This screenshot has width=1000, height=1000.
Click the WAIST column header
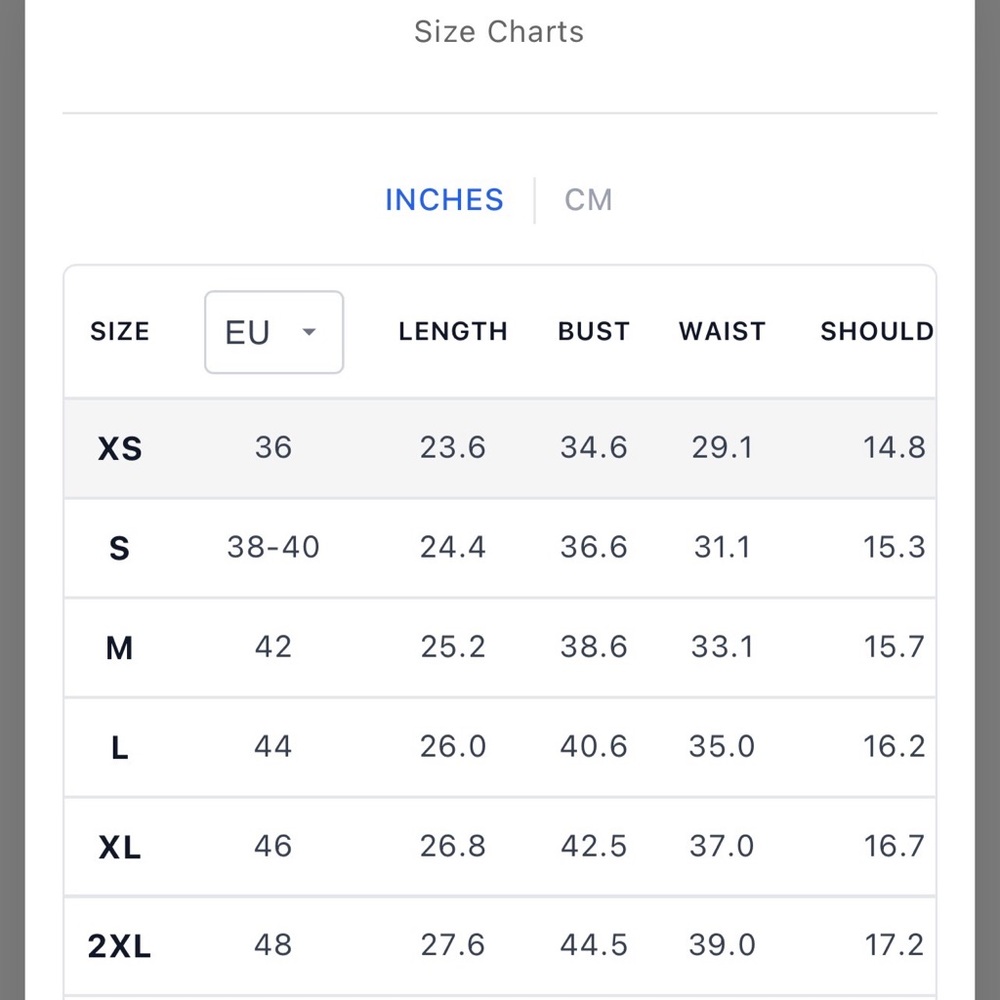(x=722, y=332)
